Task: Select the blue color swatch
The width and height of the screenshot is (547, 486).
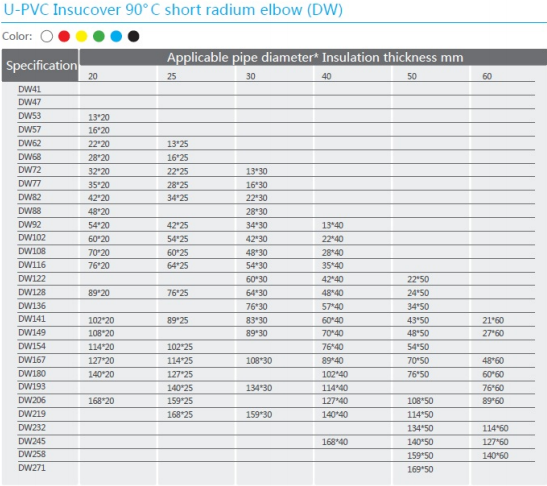Action: tap(116, 36)
